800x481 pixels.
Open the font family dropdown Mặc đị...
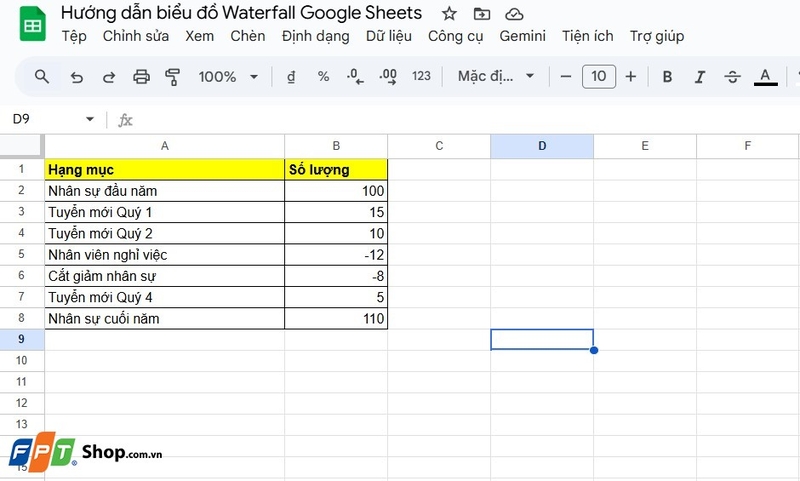coord(496,77)
